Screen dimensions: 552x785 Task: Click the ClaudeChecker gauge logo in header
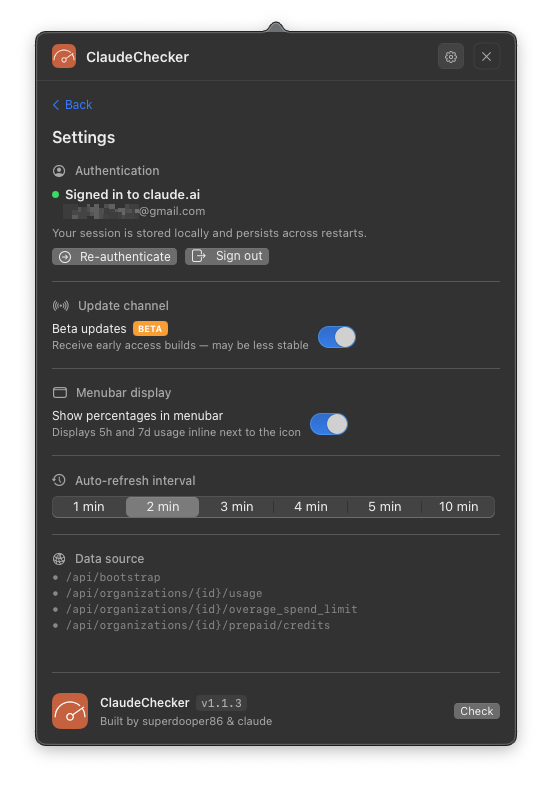(x=64, y=56)
